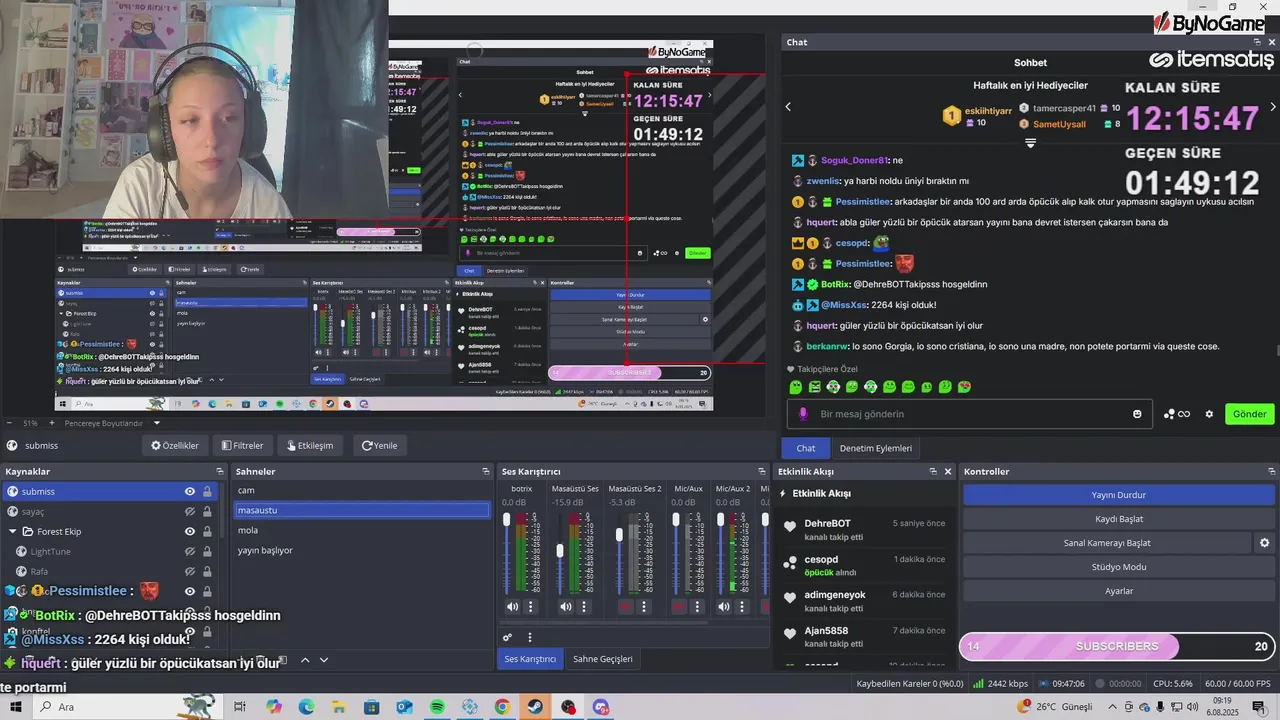The image size is (1280, 720).
Task: Open the chat settings gear icon
Action: [x=1209, y=414]
